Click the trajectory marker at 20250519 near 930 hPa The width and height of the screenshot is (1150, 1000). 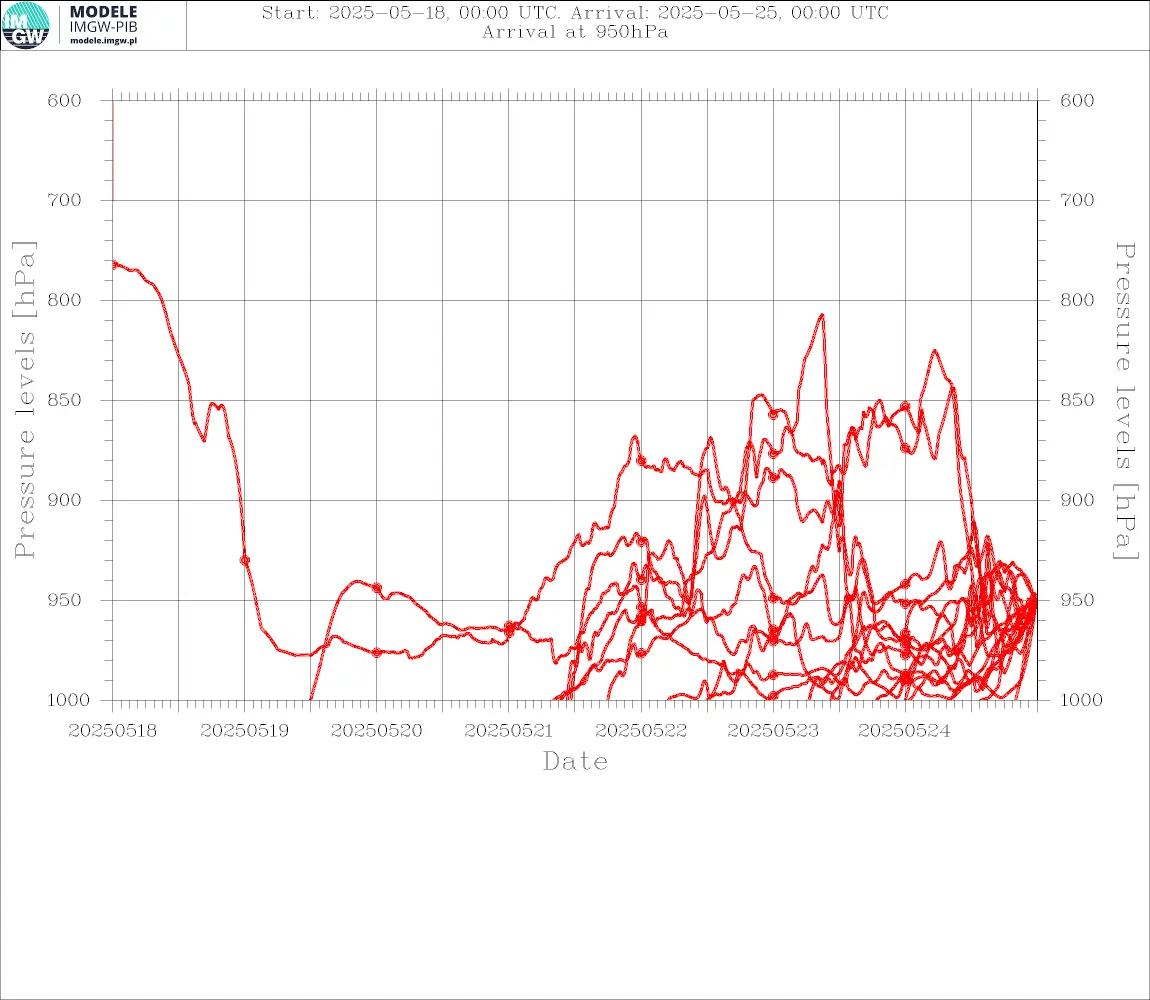point(245,561)
